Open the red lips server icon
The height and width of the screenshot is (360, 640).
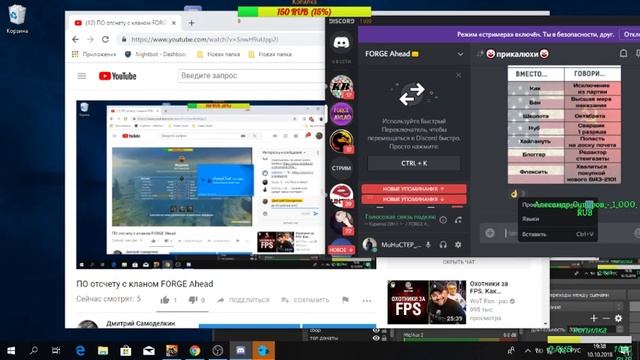pos(341,195)
